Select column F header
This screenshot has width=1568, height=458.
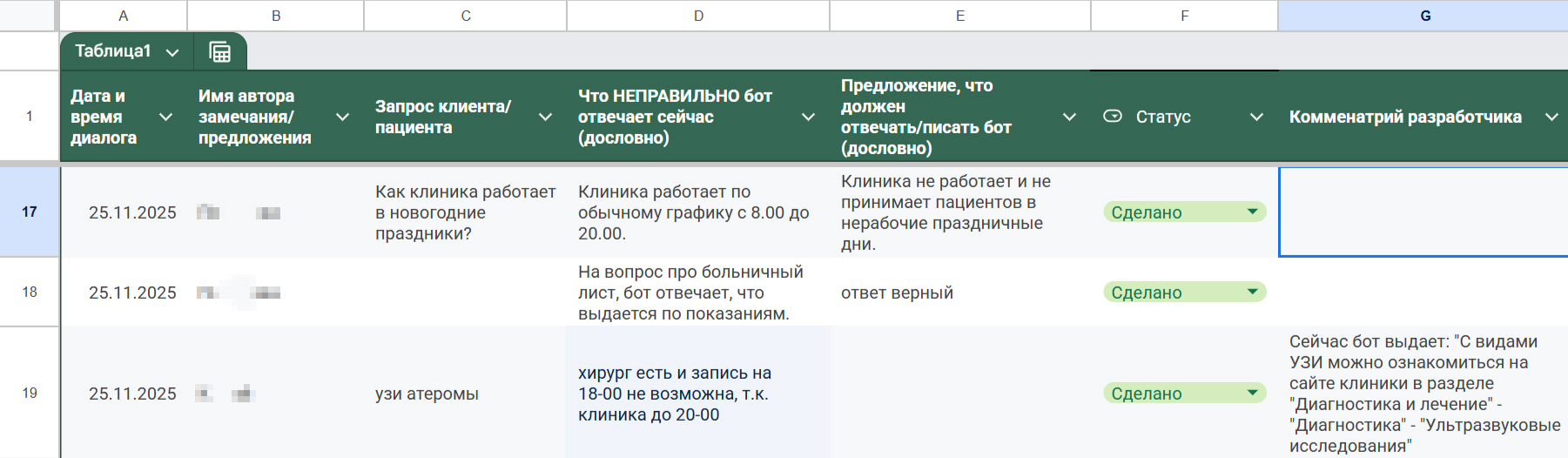[x=1185, y=16]
